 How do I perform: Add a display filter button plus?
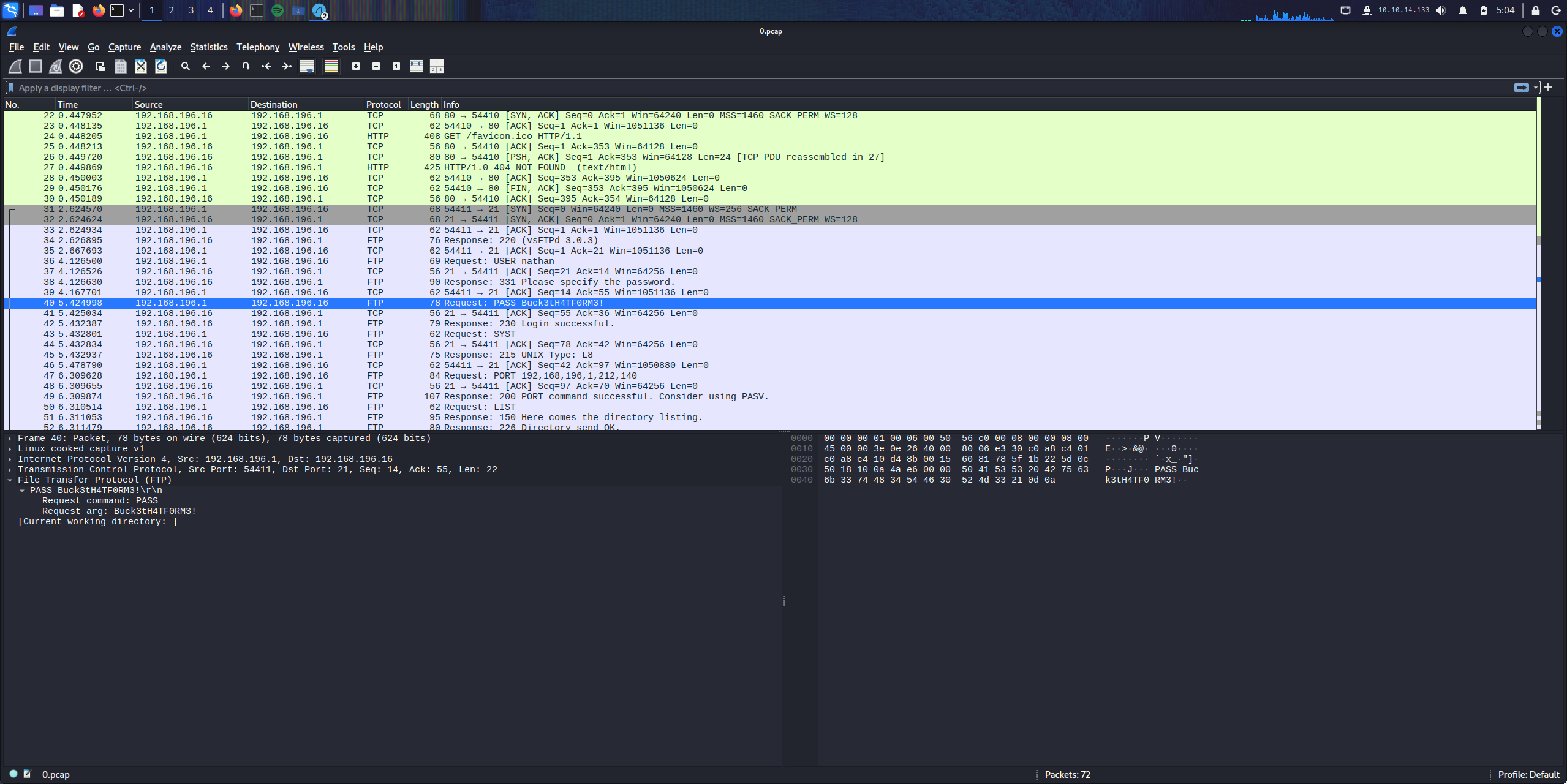[x=1548, y=88]
